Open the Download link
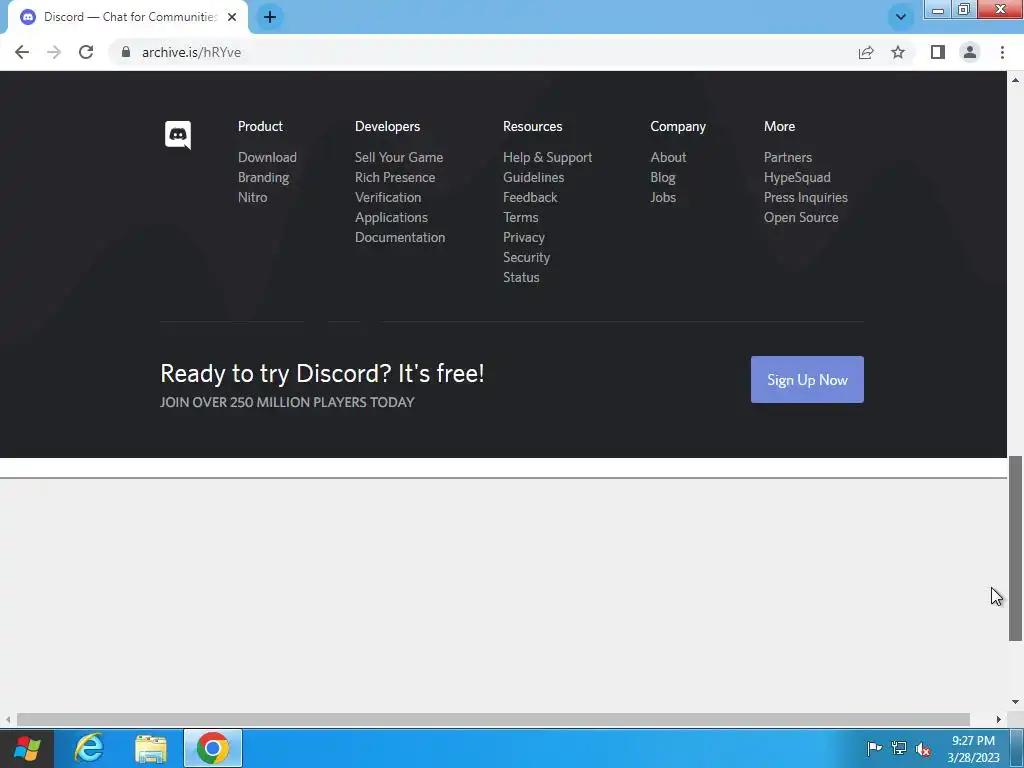This screenshot has width=1024, height=768. (x=267, y=157)
